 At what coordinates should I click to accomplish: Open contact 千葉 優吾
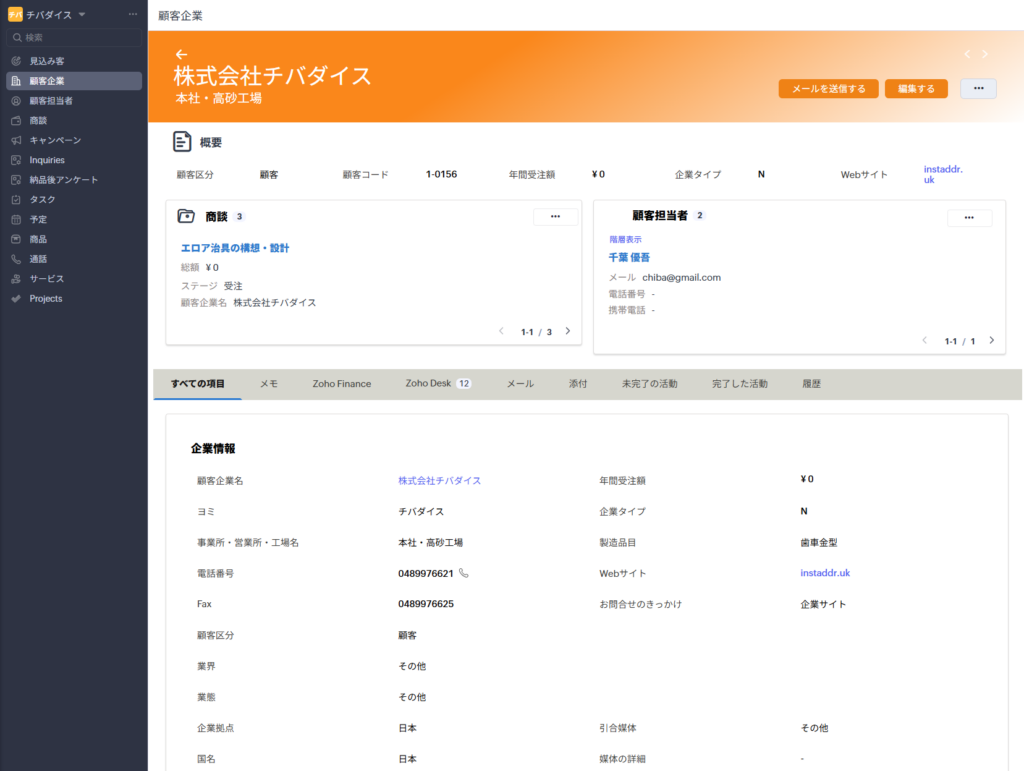[x=629, y=257]
